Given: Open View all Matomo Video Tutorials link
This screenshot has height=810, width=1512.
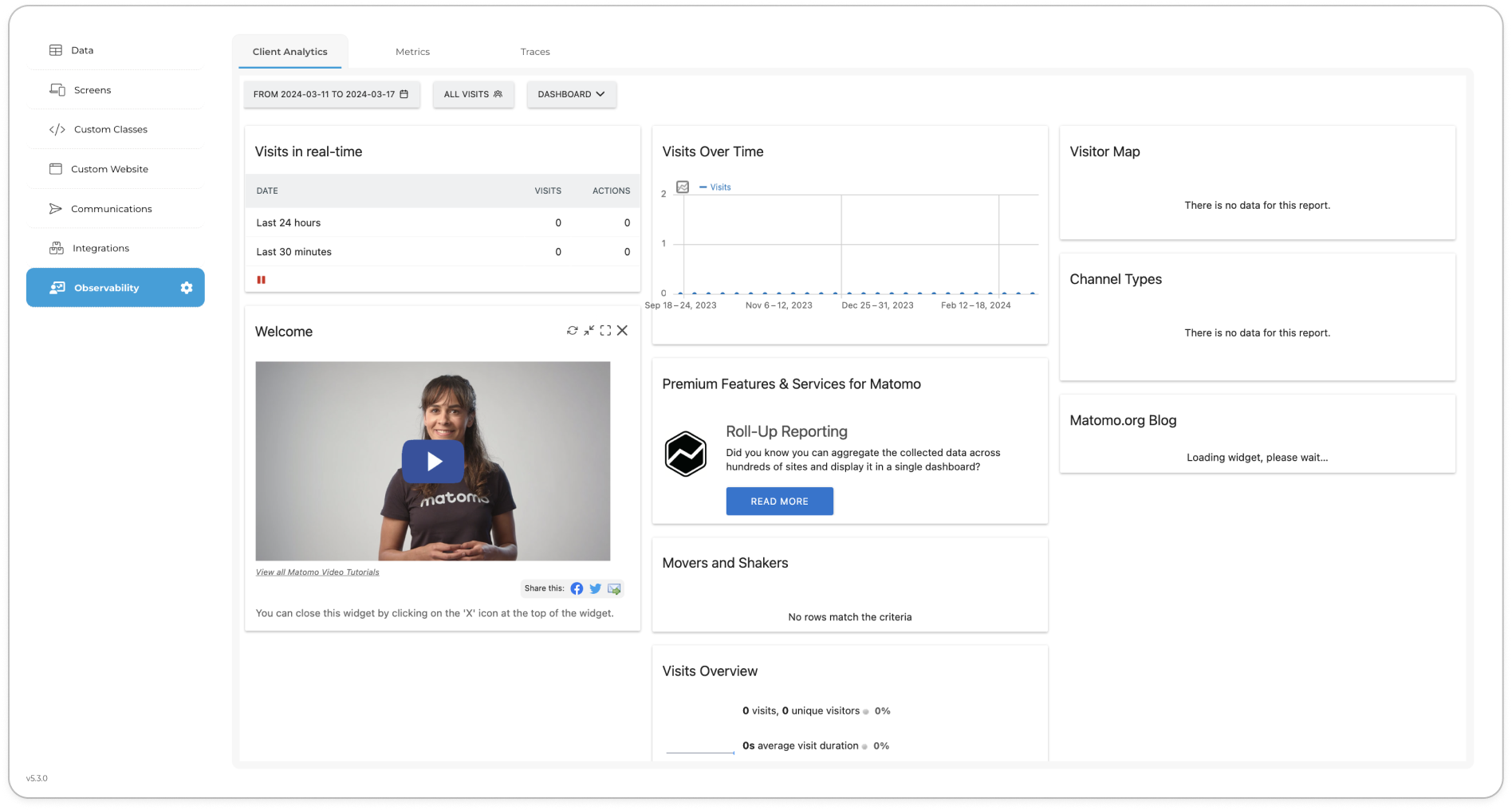Looking at the screenshot, I should (317, 572).
